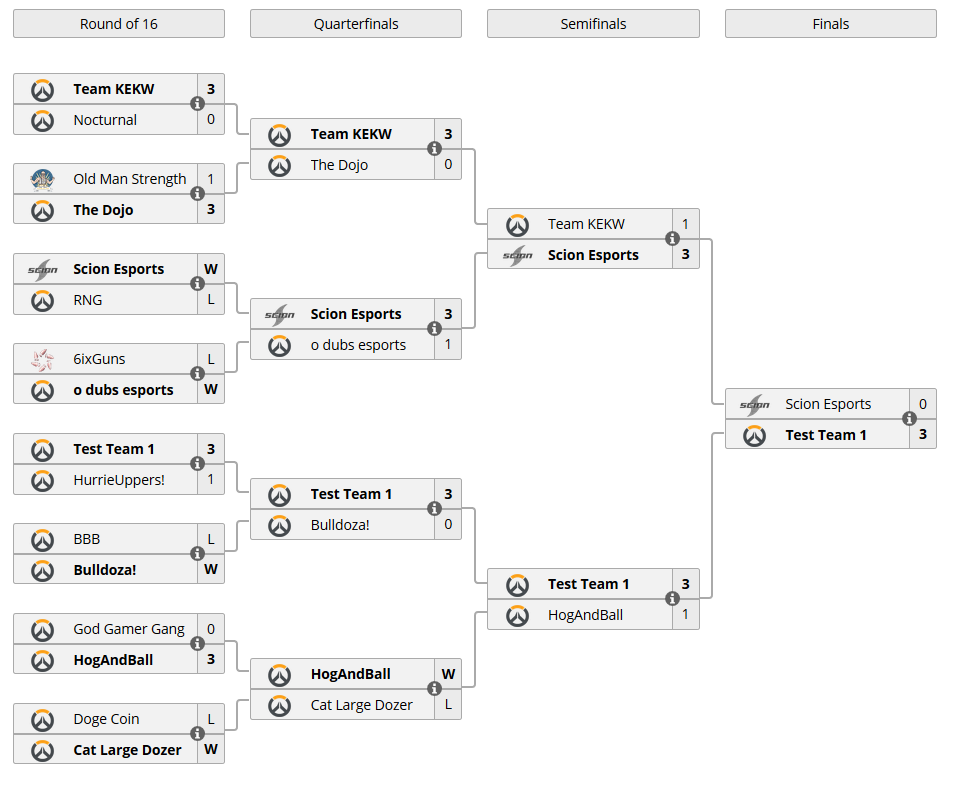Select the Round of 16 header
Screen dimensions: 956x786
click(118, 24)
